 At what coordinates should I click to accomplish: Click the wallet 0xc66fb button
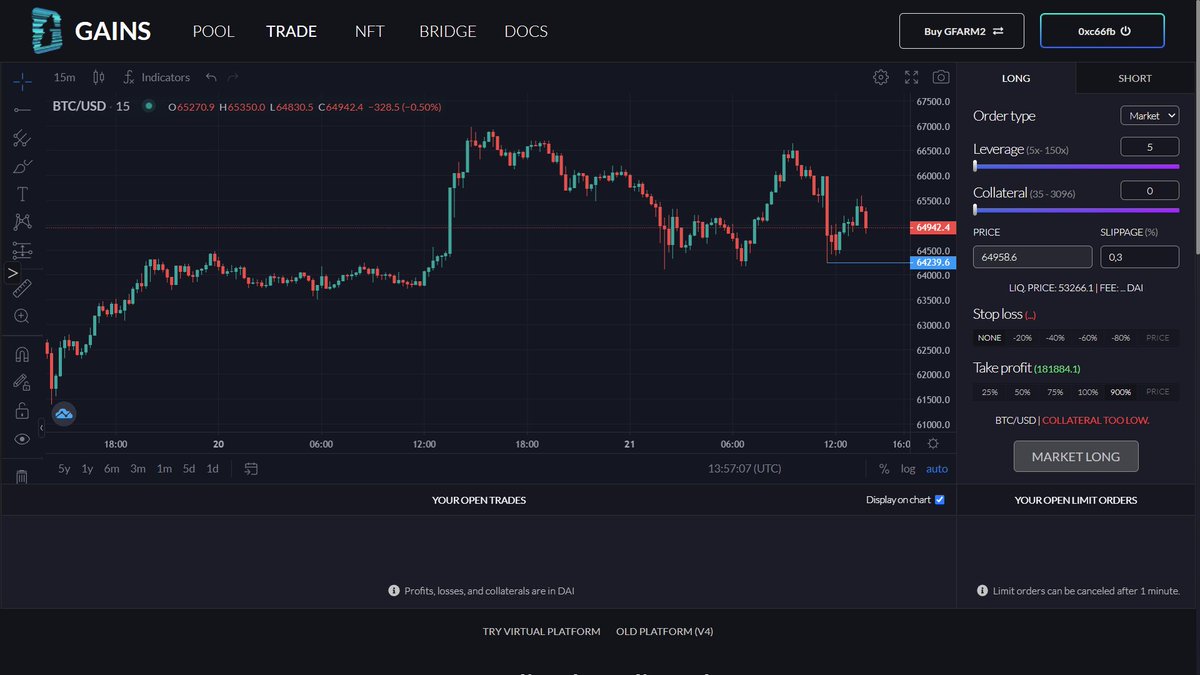coord(1102,31)
